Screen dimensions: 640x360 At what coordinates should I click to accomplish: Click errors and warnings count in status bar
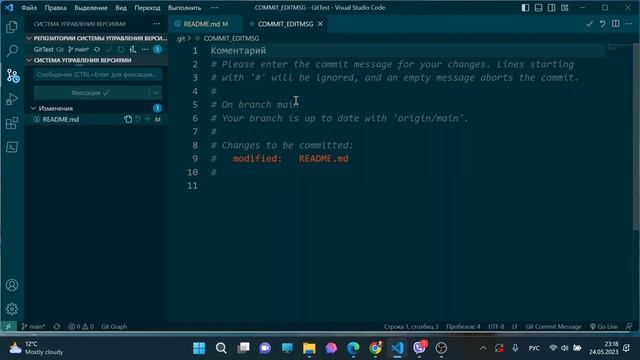[81, 327]
